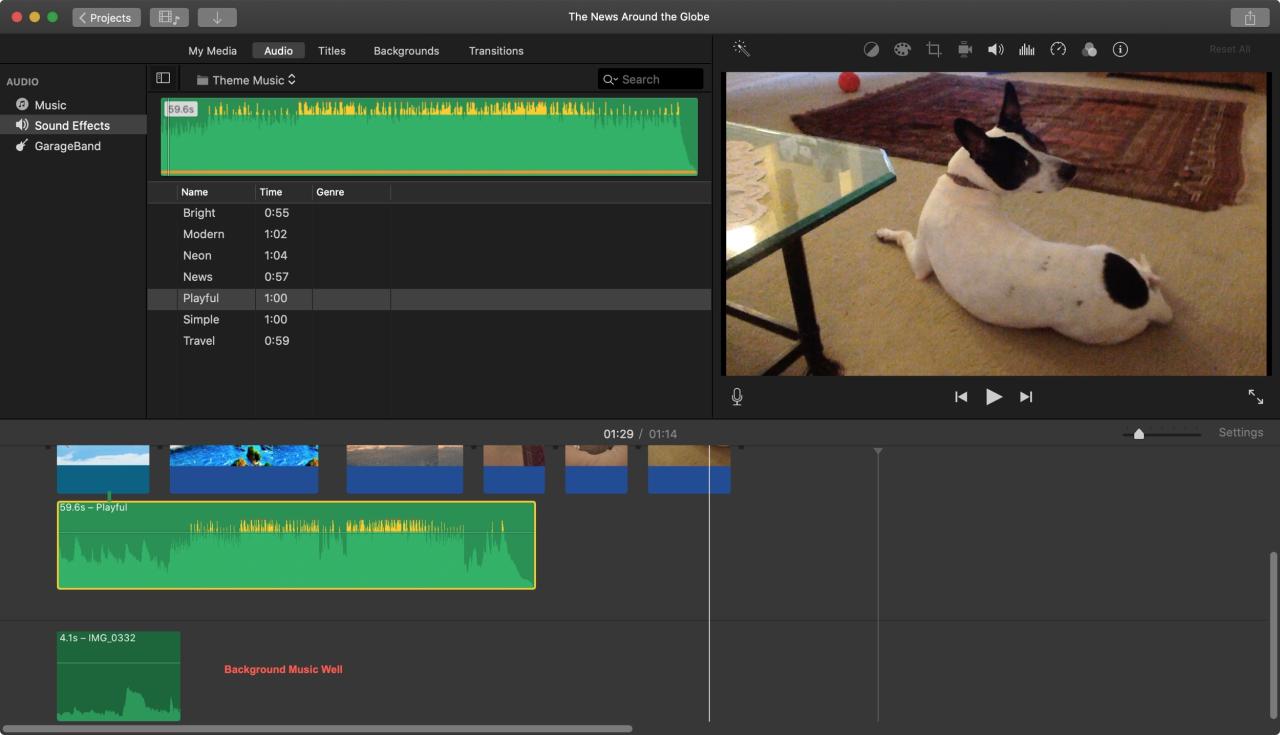Toggle fullscreen playback in the viewer
Viewport: 1280px width, 735px height.
coord(1255,397)
